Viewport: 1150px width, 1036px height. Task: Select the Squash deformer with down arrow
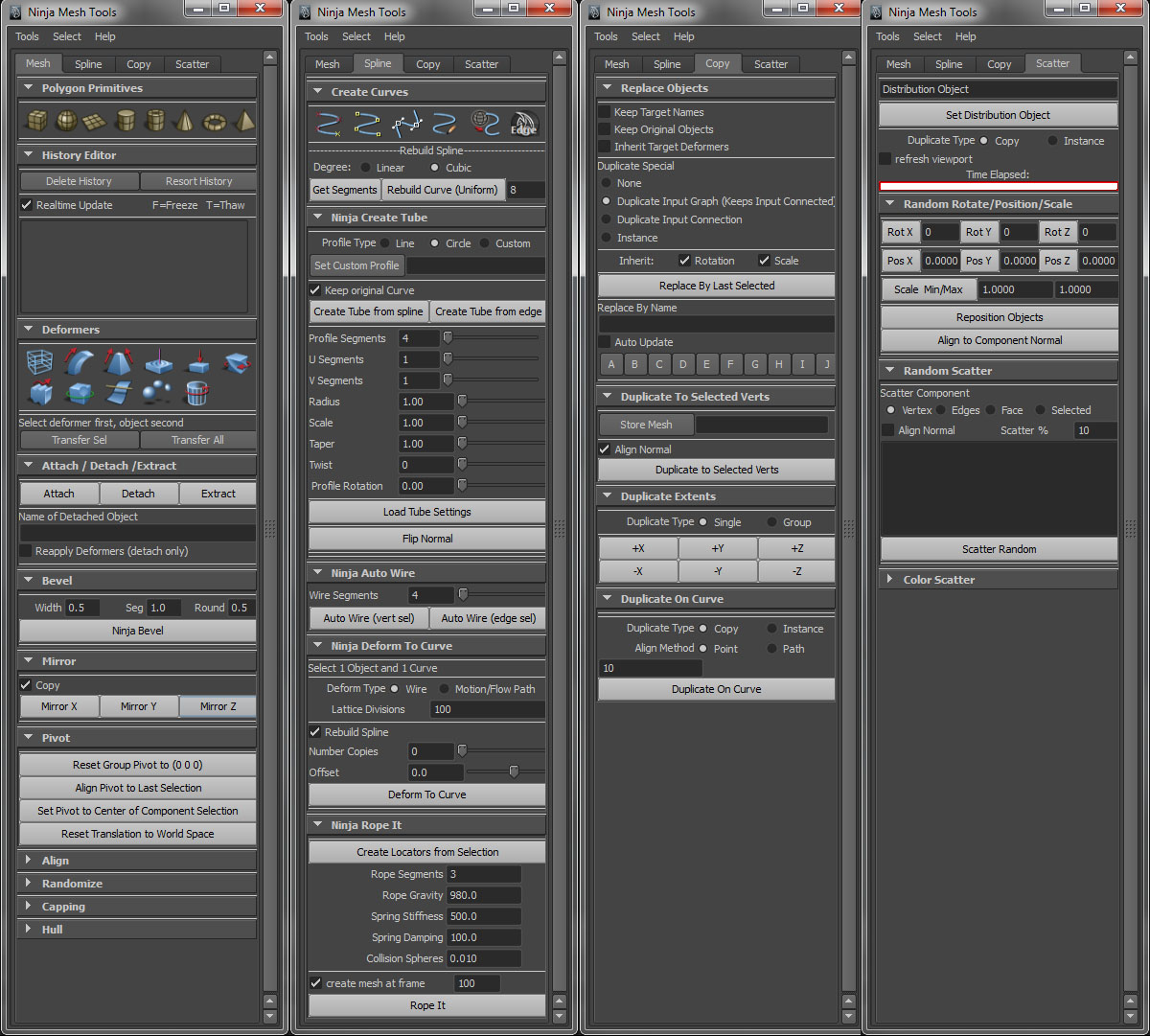pos(197,362)
